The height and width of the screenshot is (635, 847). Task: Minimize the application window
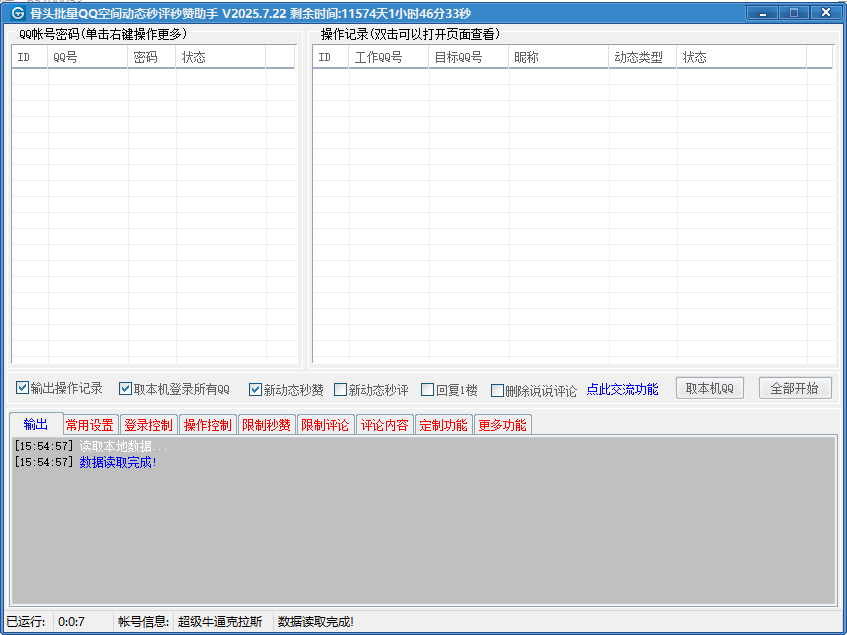[x=764, y=12]
